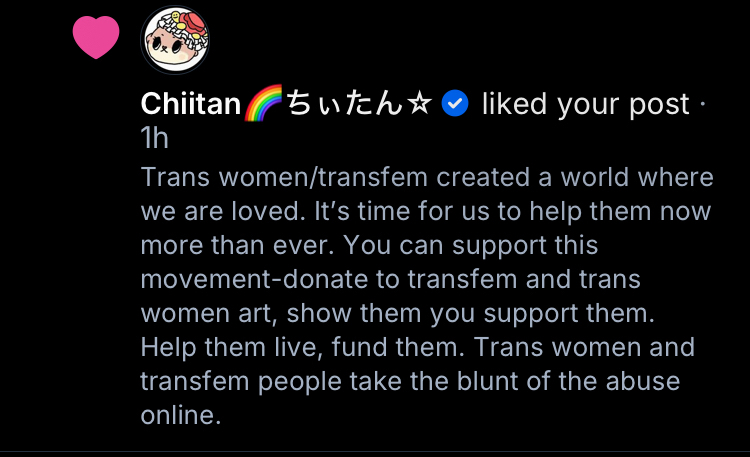Screen dimensions: 750x457
Task: Click the word "abuse" in the post
Action: coord(645,382)
